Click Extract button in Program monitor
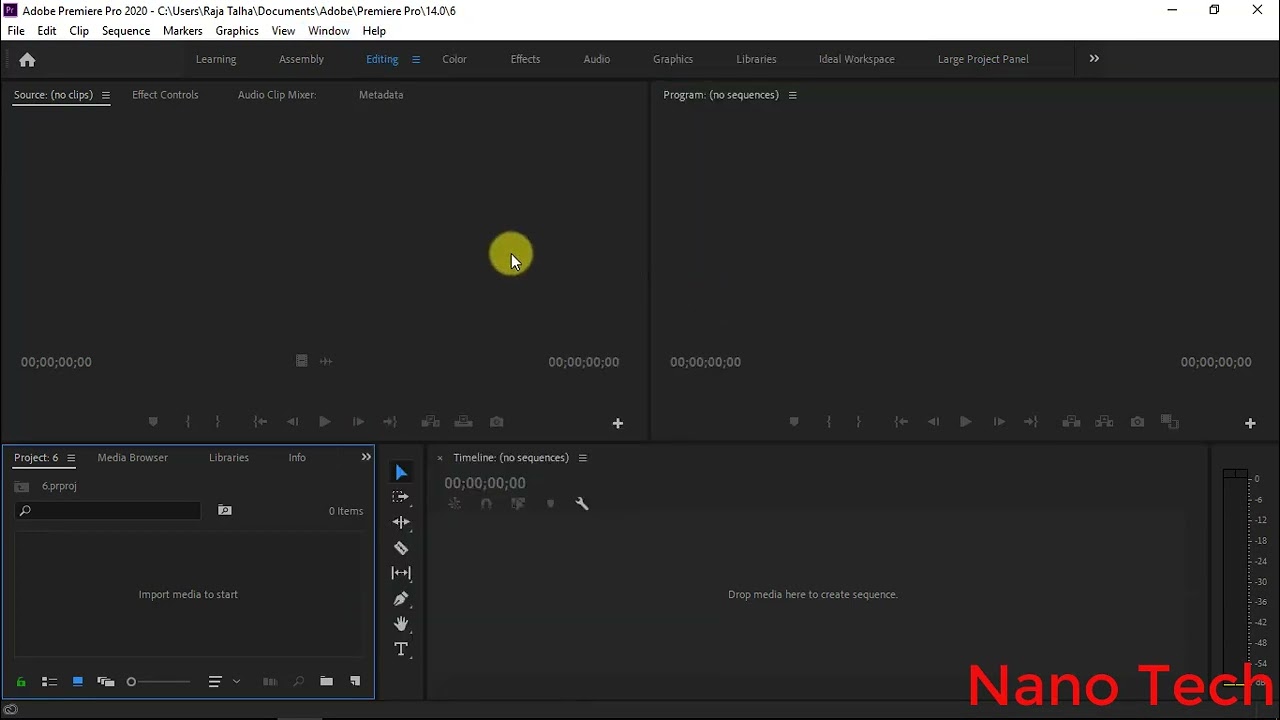The width and height of the screenshot is (1280, 720). click(1104, 422)
